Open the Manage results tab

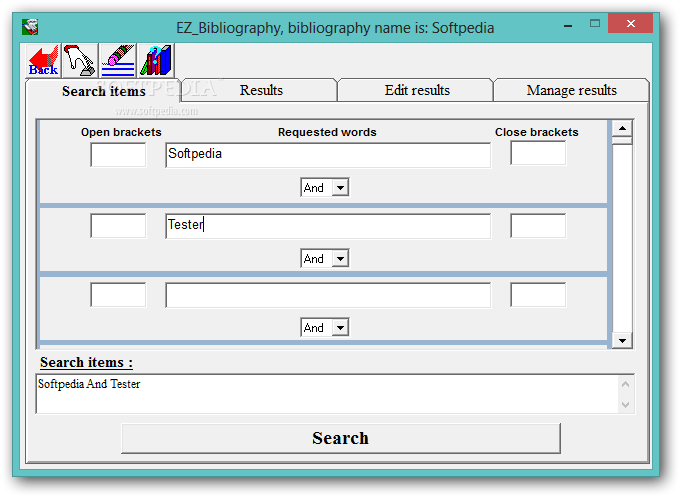coord(571,90)
